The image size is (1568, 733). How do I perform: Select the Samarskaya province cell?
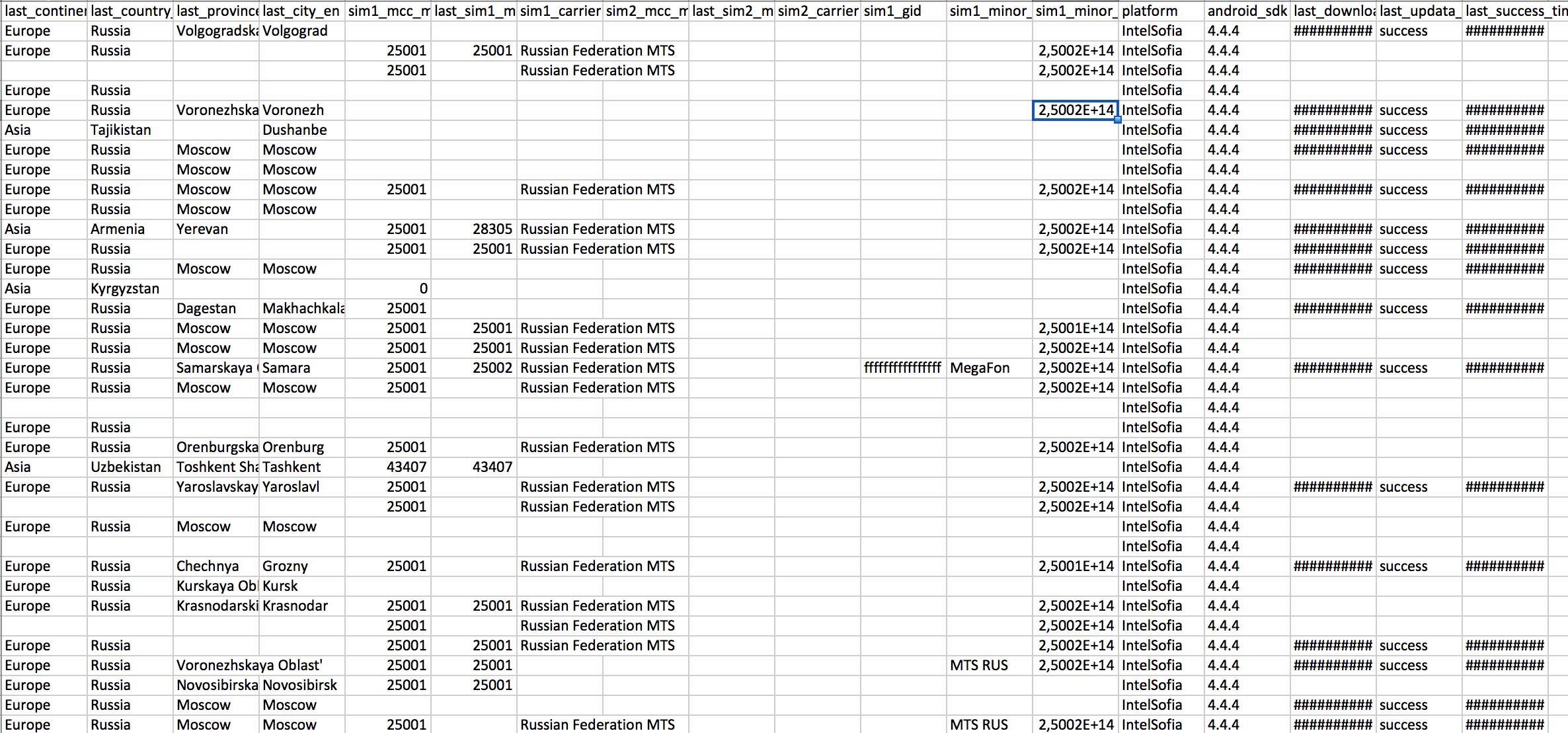[216, 368]
